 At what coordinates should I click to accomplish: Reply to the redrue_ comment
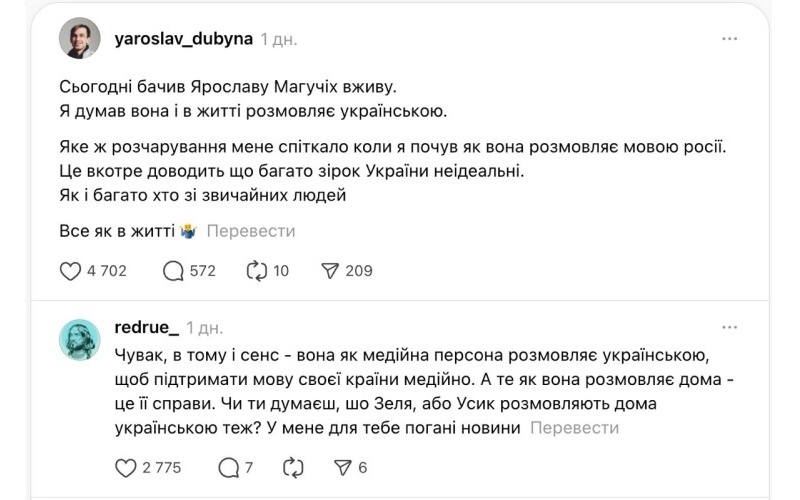[228, 467]
